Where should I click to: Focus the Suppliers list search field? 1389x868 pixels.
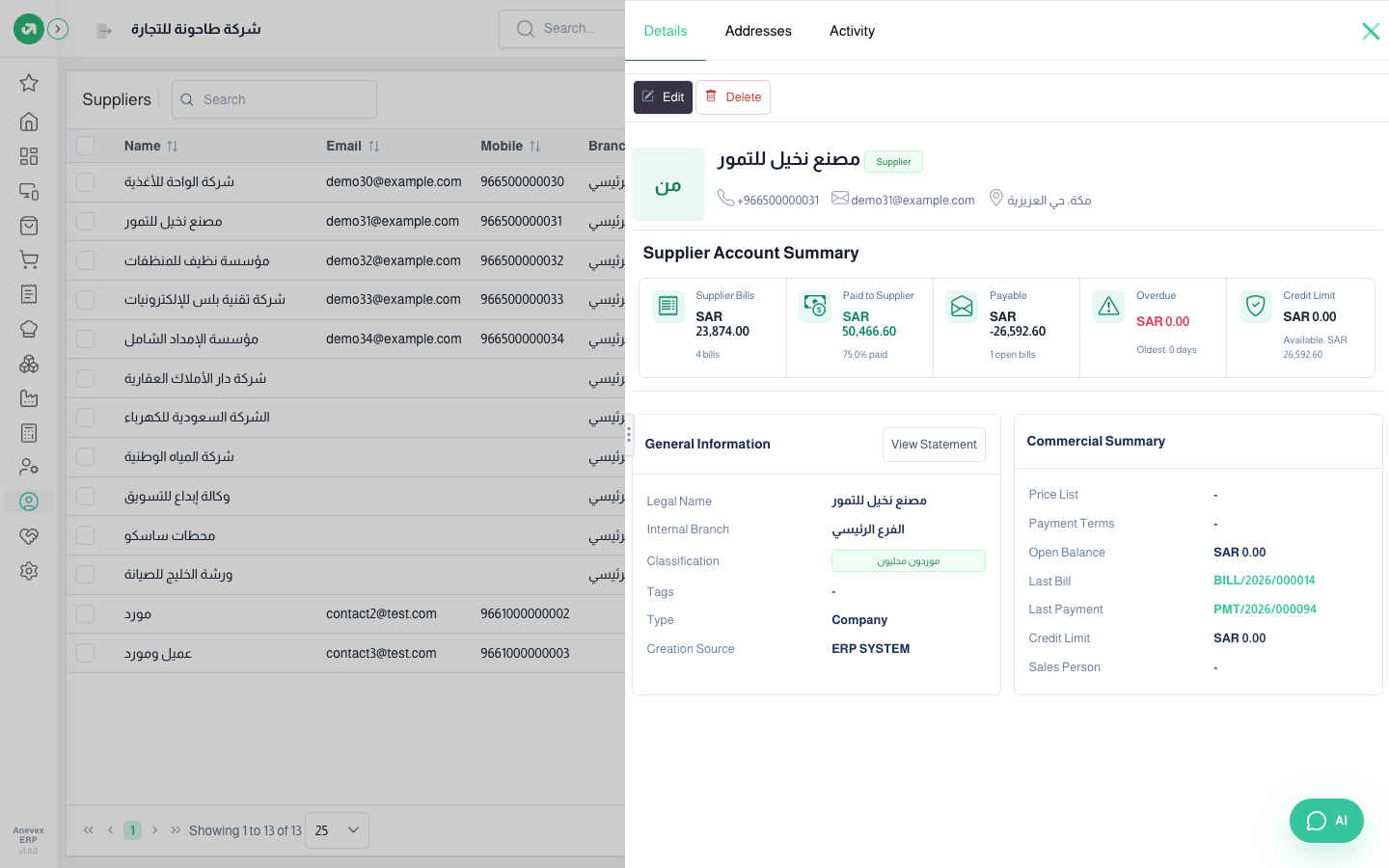274,99
